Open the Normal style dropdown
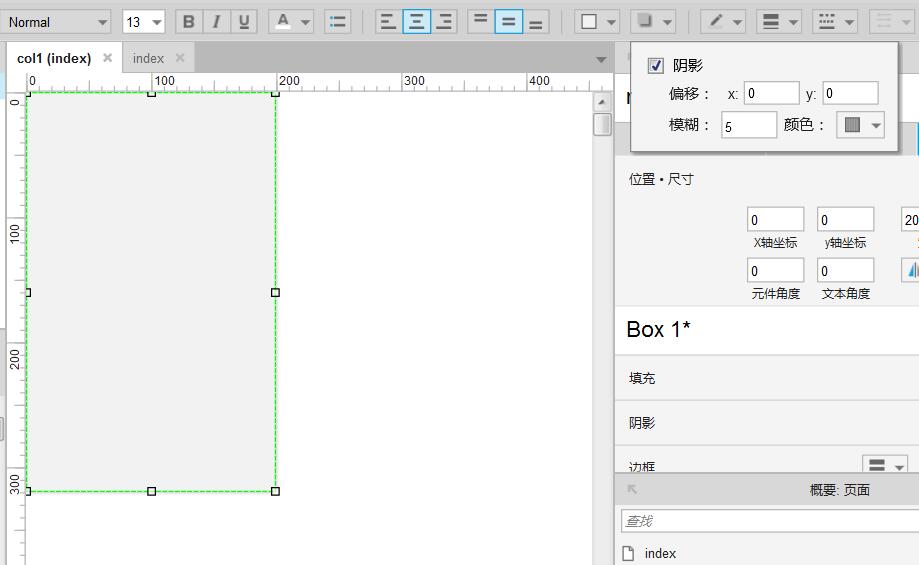This screenshot has height=565, width=919. (58, 22)
